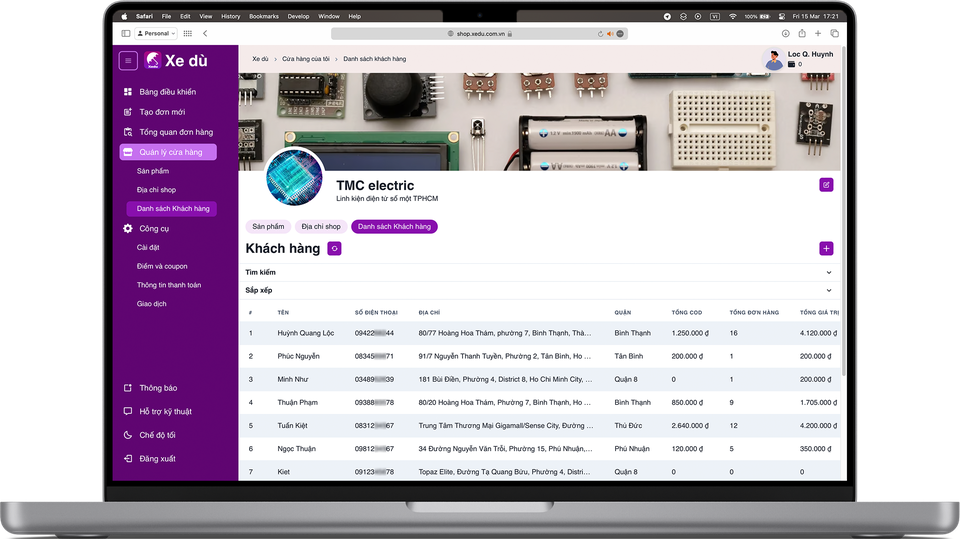Click the purple plus icon to add customer
960x539 pixels.
825,249
